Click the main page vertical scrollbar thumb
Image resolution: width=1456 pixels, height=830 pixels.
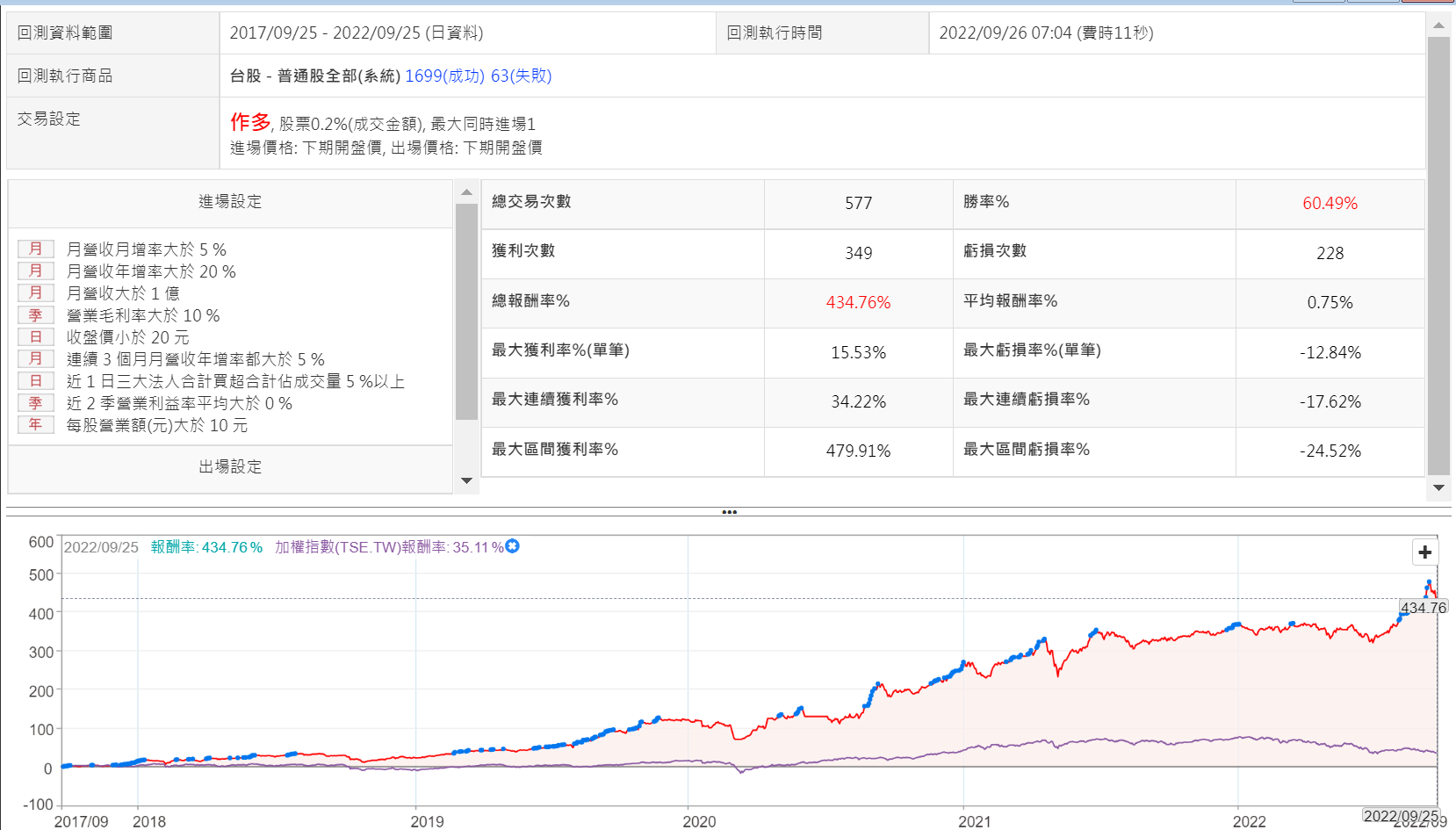pos(1438,255)
